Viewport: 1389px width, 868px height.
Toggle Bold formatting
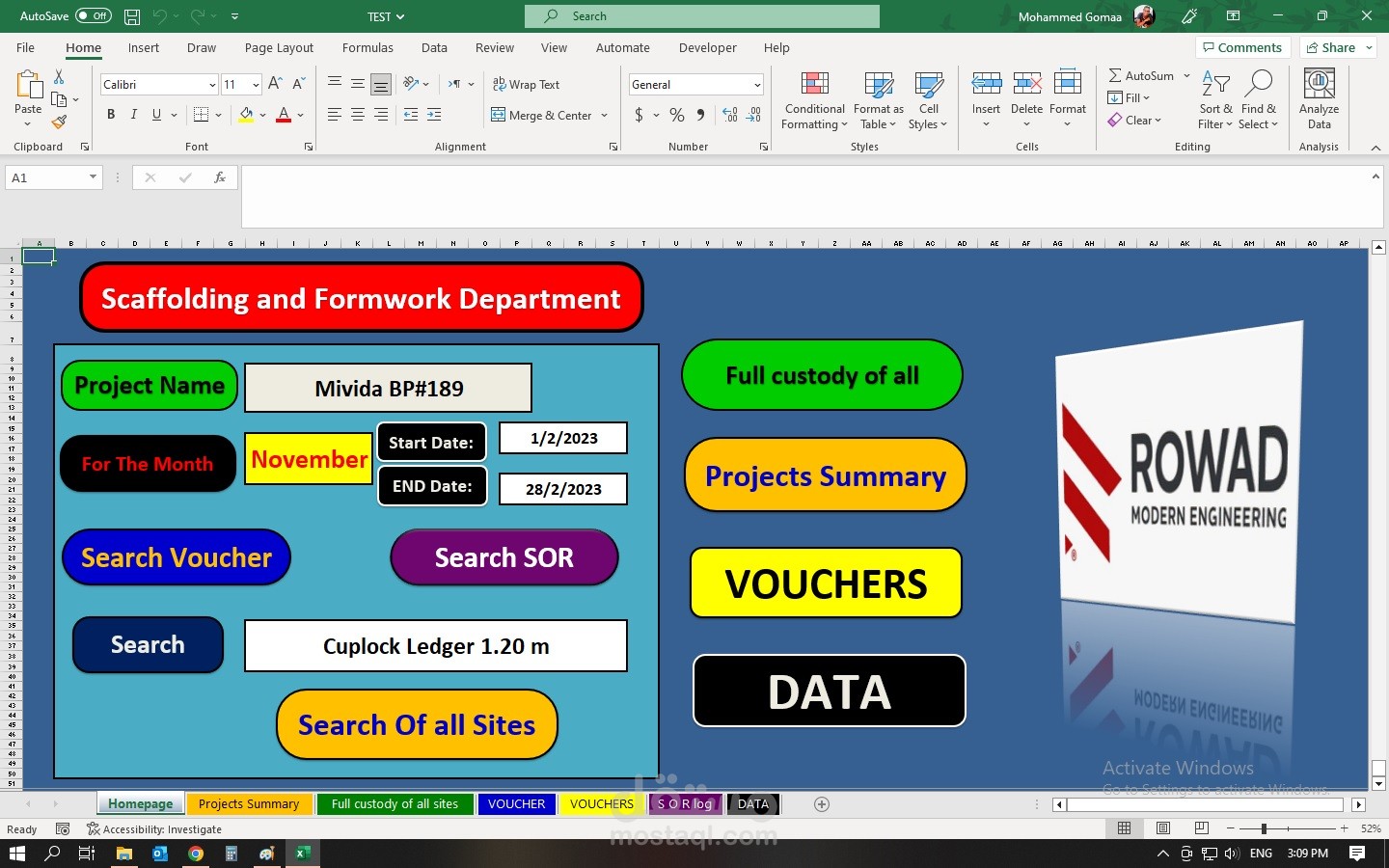pyautogui.click(x=111, y=115)
